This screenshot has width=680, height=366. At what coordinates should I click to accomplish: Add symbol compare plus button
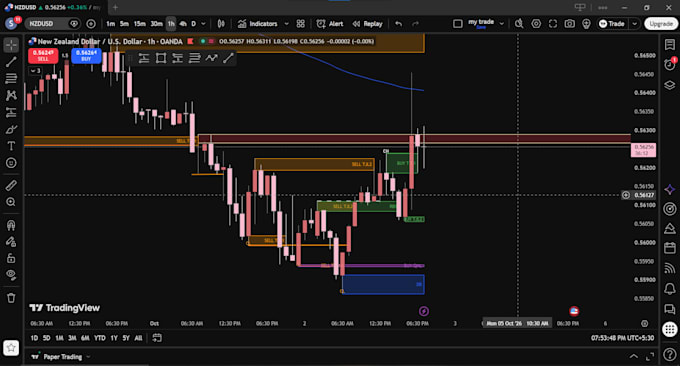pyautogui.click(x=91, y=24)
